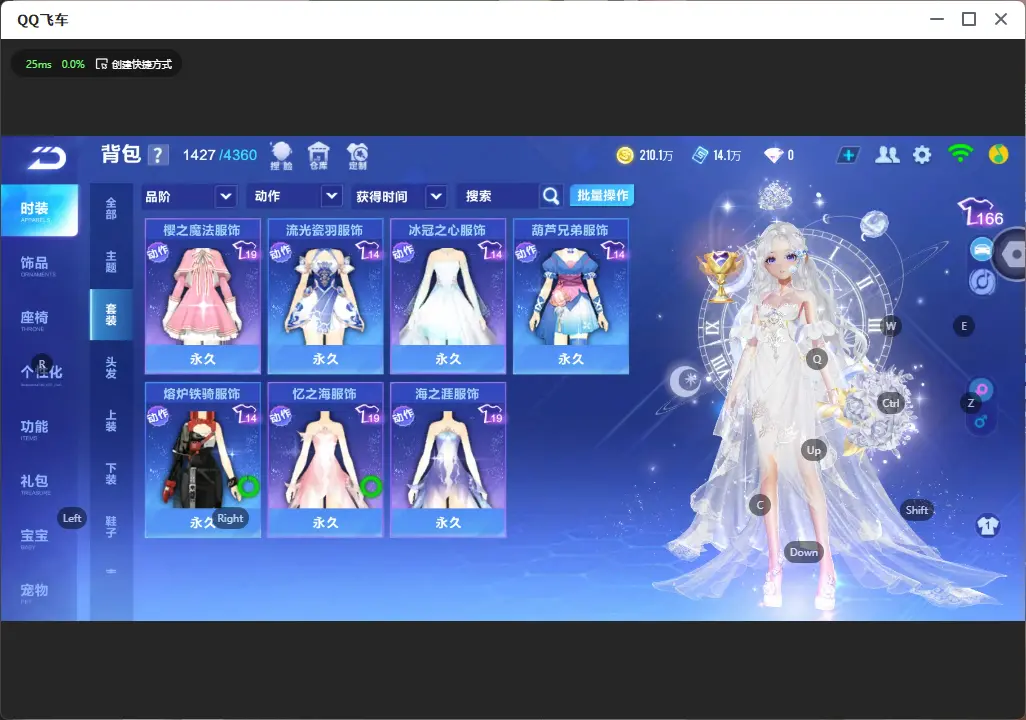Click the golden trophy on character preview

720,276
